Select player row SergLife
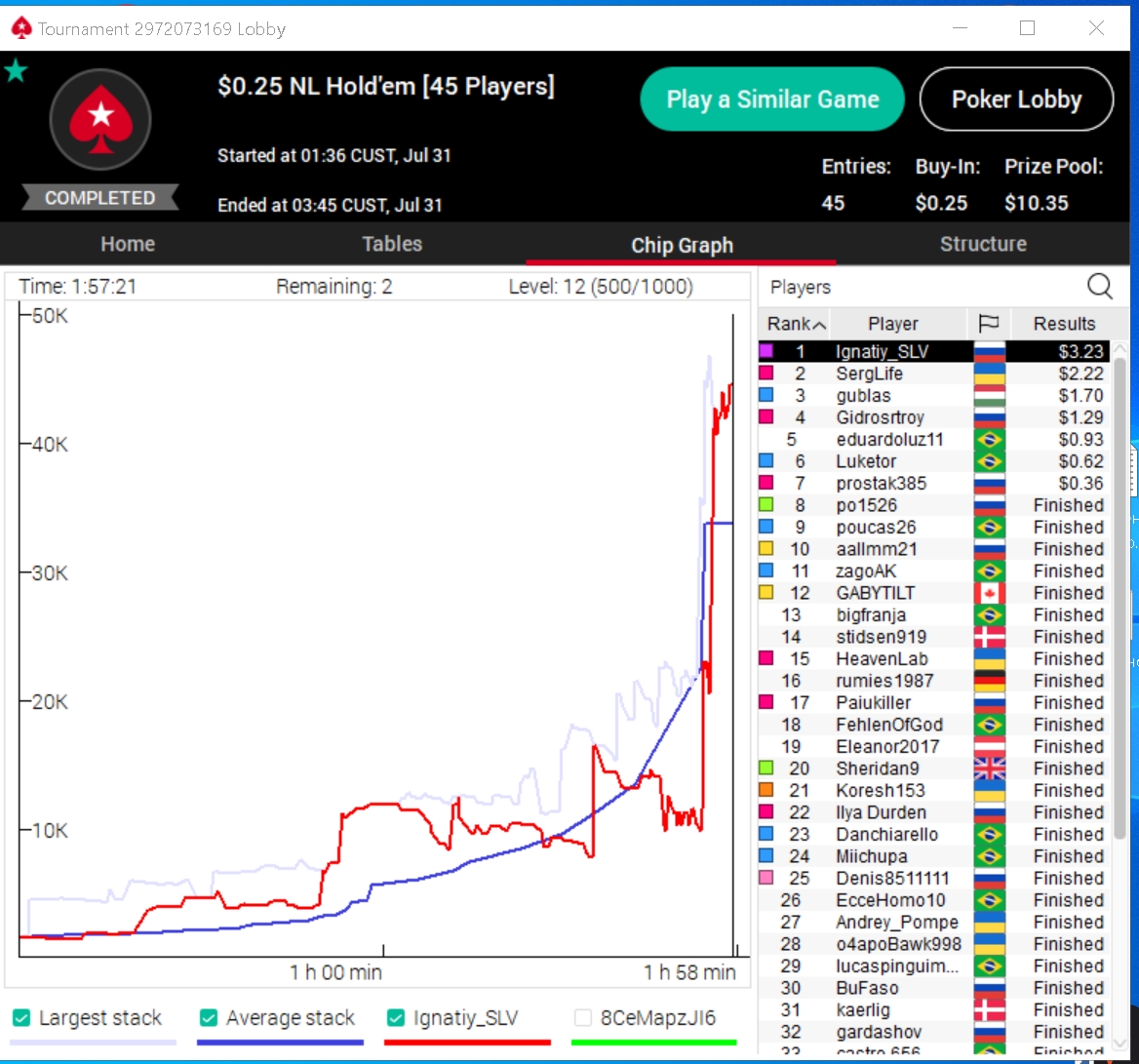The height and width of the screenshot is (1064, 1139). pyautogui.click(x=933, y=374)
